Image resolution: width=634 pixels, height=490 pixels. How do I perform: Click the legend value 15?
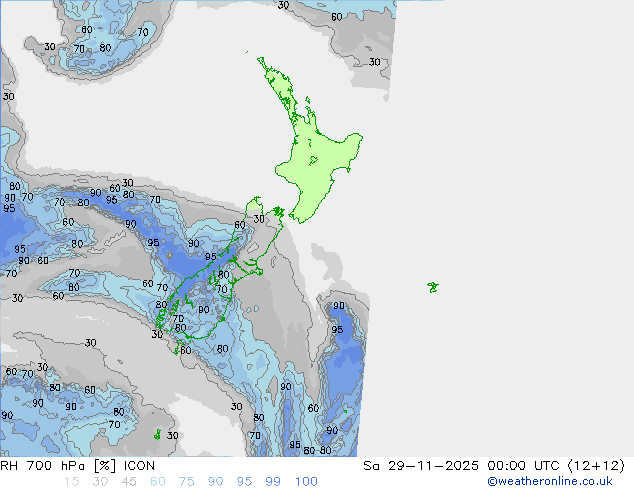(71, 482)
